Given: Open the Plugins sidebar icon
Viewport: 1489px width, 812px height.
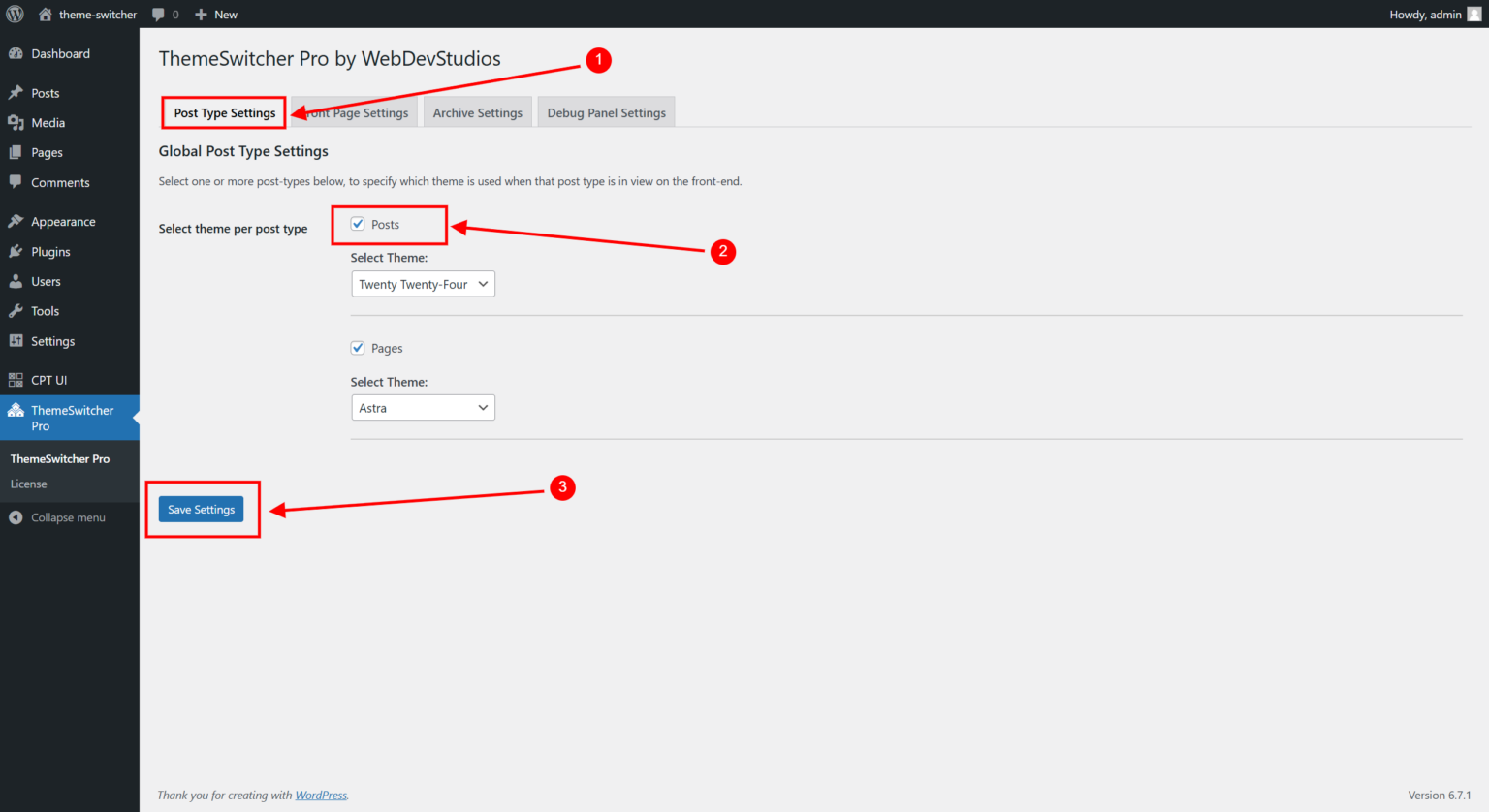Looking at the screenshot, I should pos(16,251).
